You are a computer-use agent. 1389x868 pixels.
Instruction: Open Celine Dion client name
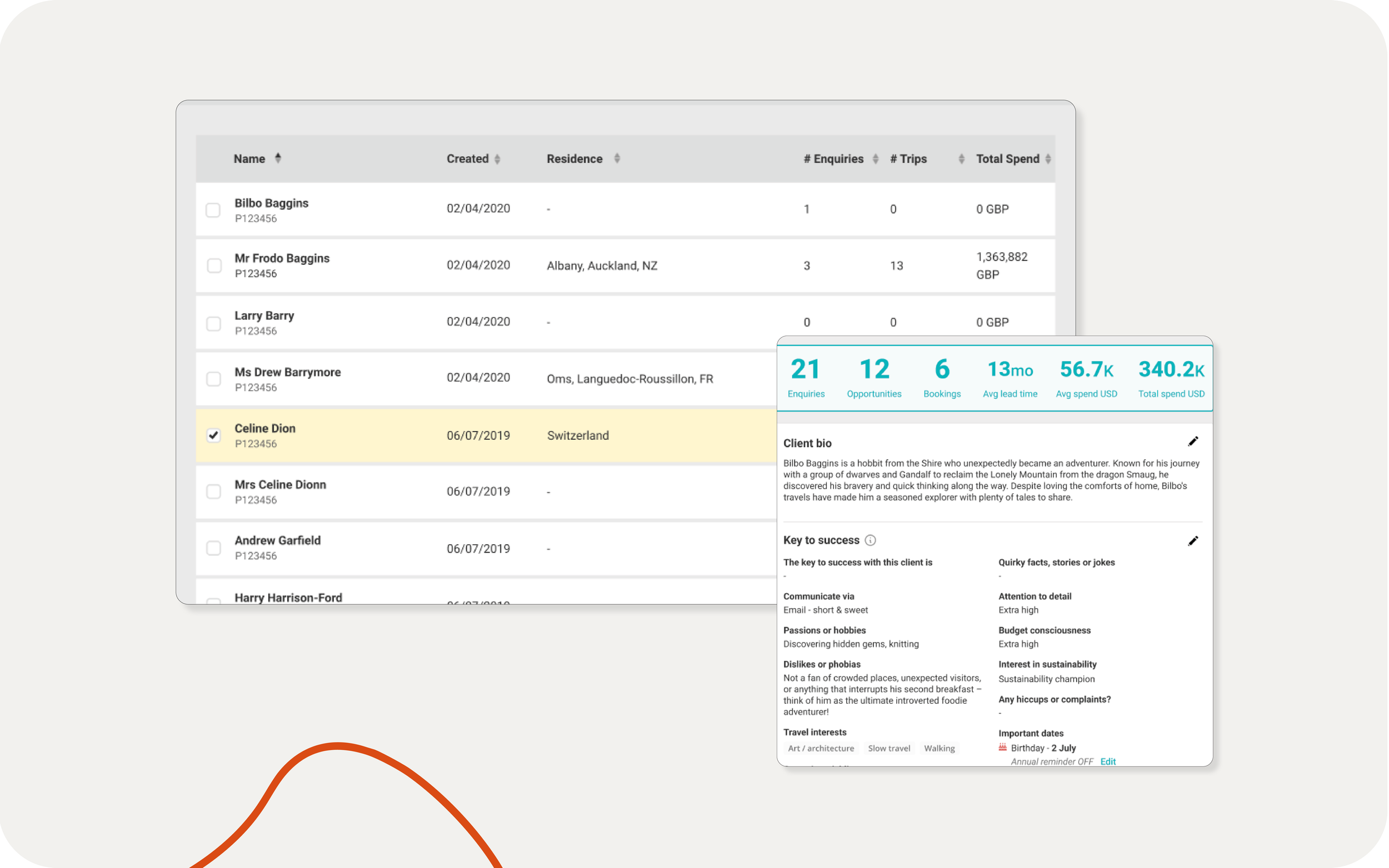coord(265,428)
